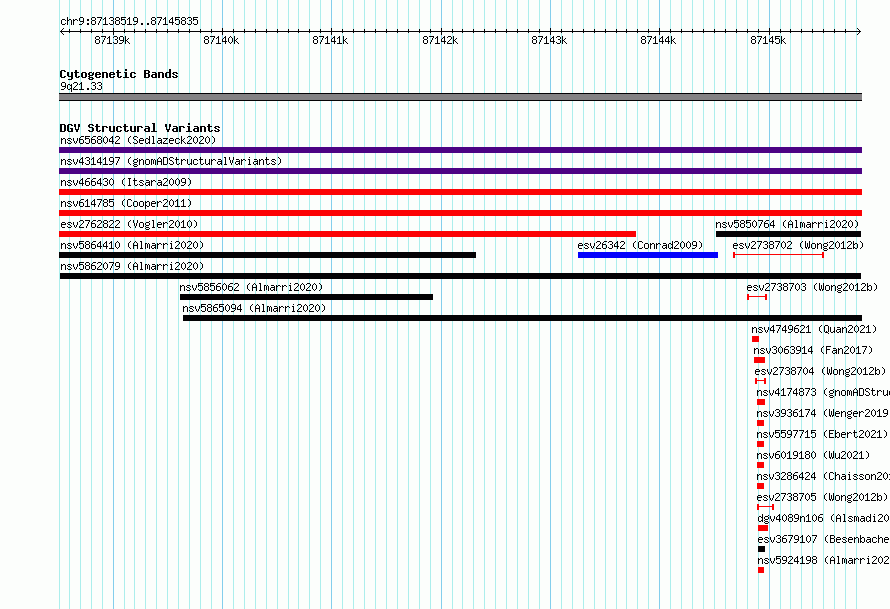890x609 pixels.
Task: Select the red nsv5597715 variant marker
Action: coord(761,444)
